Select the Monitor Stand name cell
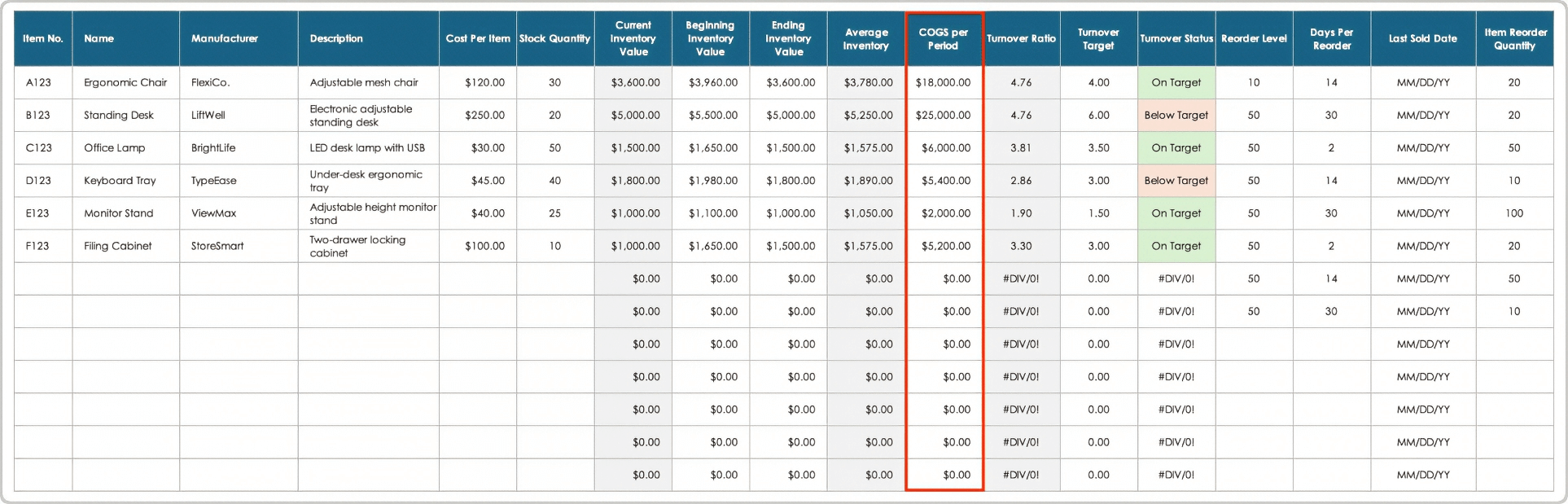The height and width of the screenshot is (504, 1568). point(119,213)
